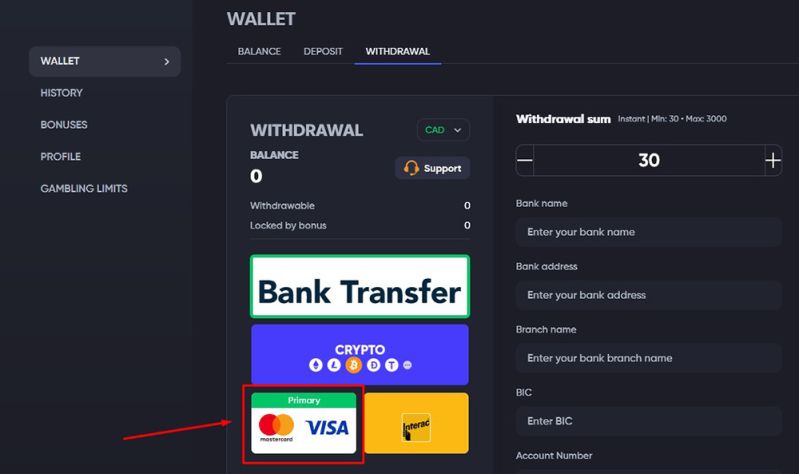Switch to the Balance tab

point(259,51)
